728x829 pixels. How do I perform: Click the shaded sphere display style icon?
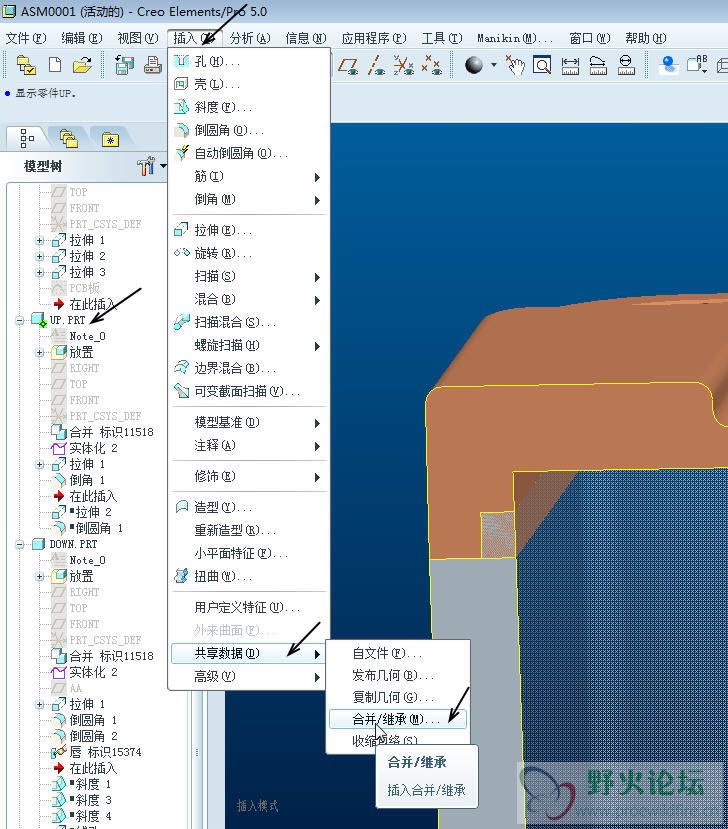coord(474,65)
